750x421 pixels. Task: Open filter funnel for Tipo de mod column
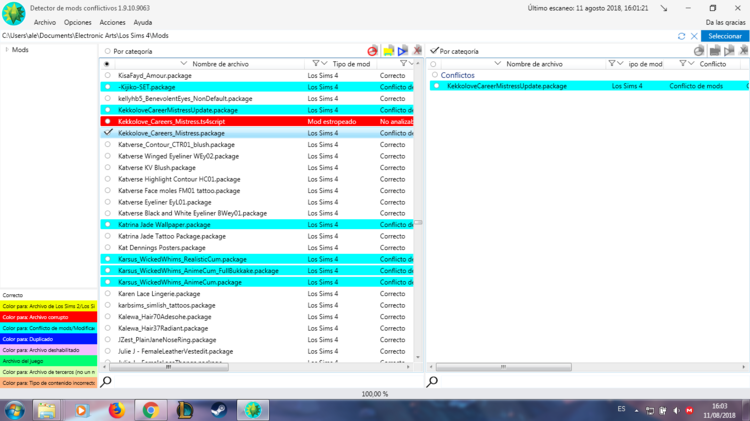(316, 63)
